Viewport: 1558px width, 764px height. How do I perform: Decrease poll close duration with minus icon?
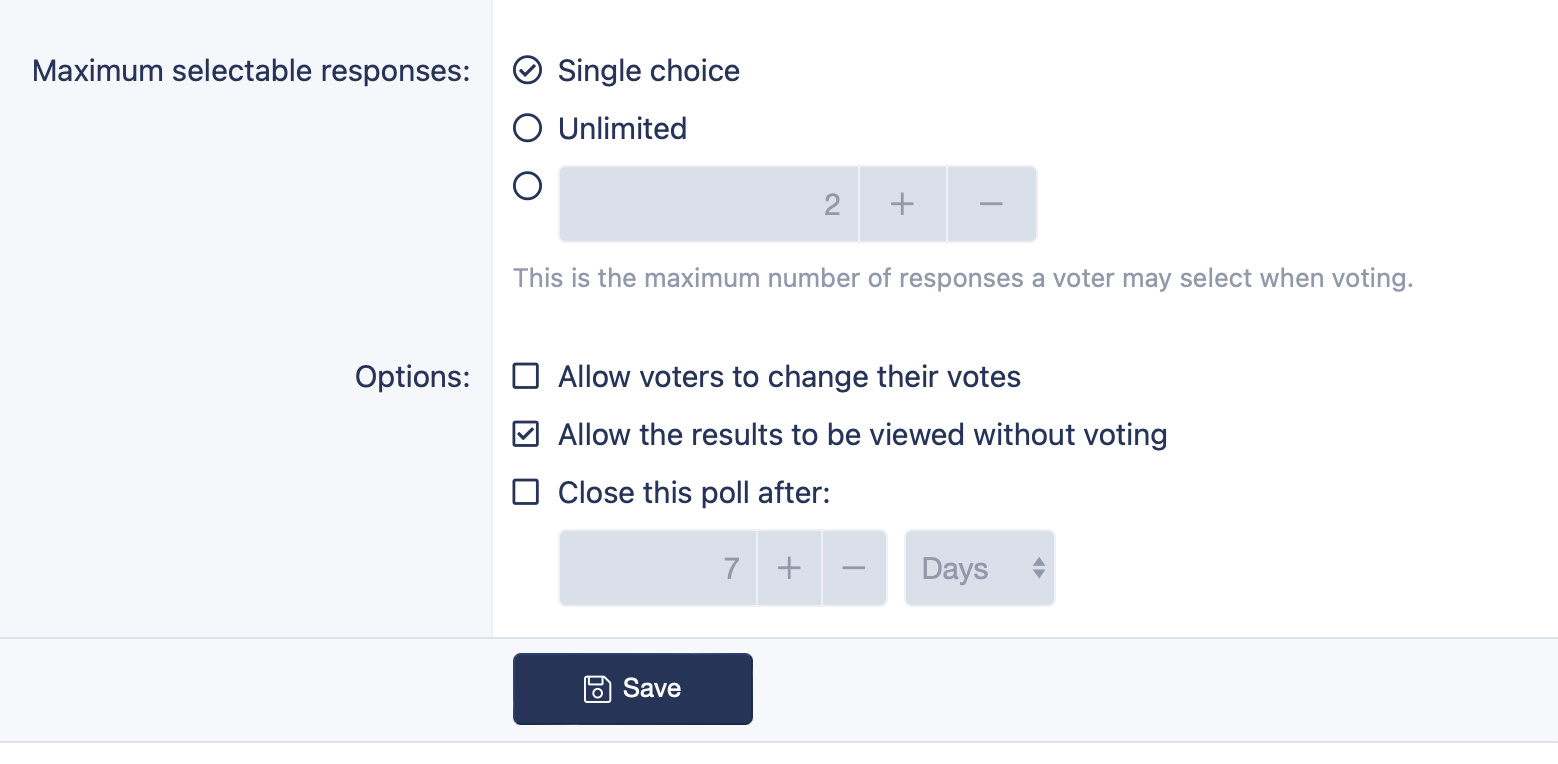point(853,568)
